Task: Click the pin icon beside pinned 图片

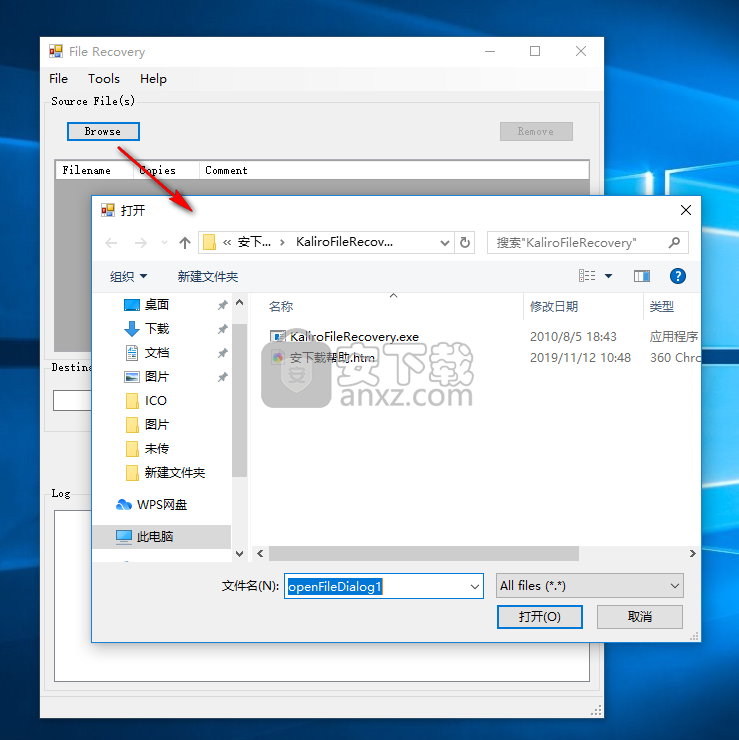Action: 223,377
